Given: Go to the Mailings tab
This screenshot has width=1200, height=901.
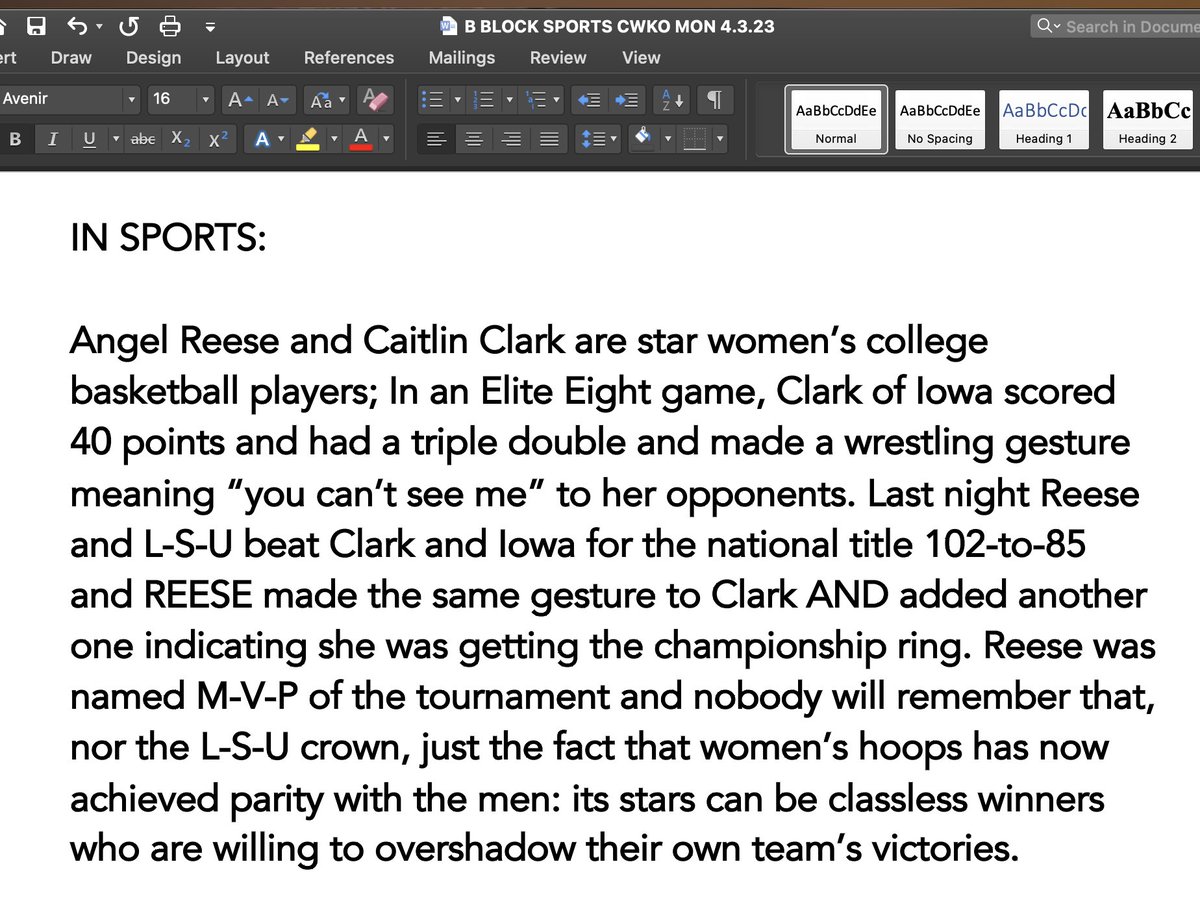Looking at the screenshot, I should [x=462, y=58].
